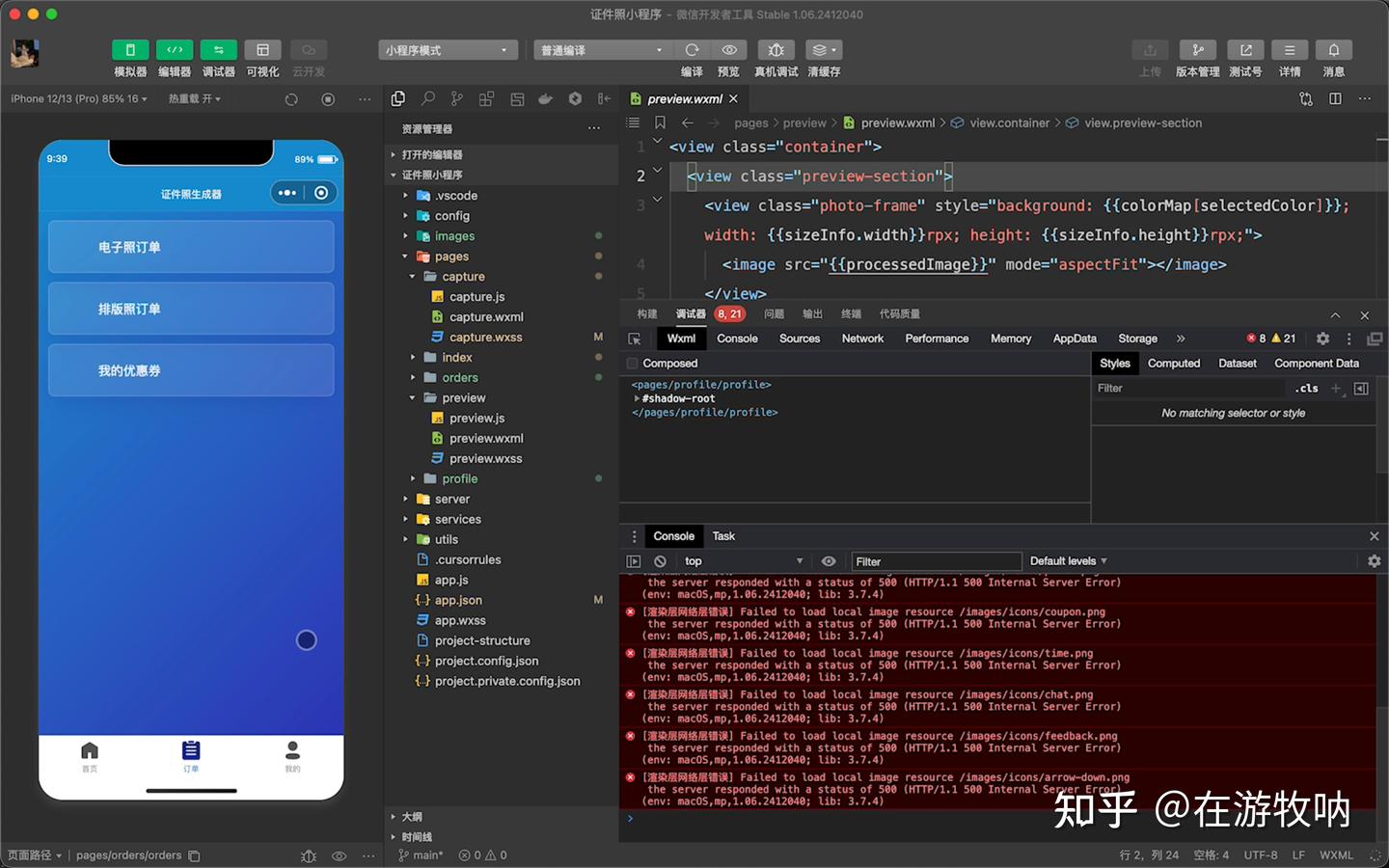This screenshot has width=1389, height=868.
Task: Select the element inspector picker icon
Action: [635, 339]
